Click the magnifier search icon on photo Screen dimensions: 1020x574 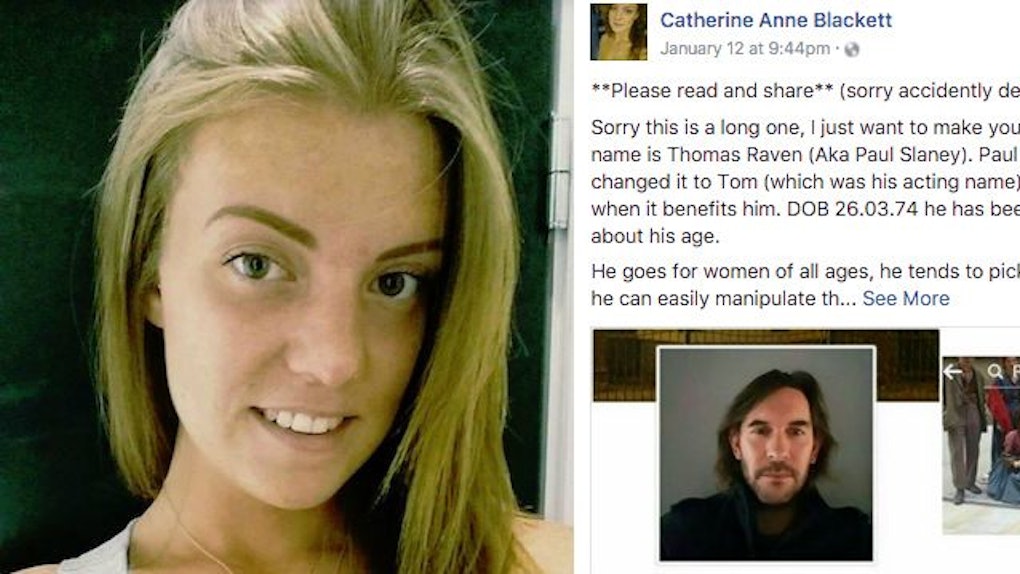(x=995, y=371)
